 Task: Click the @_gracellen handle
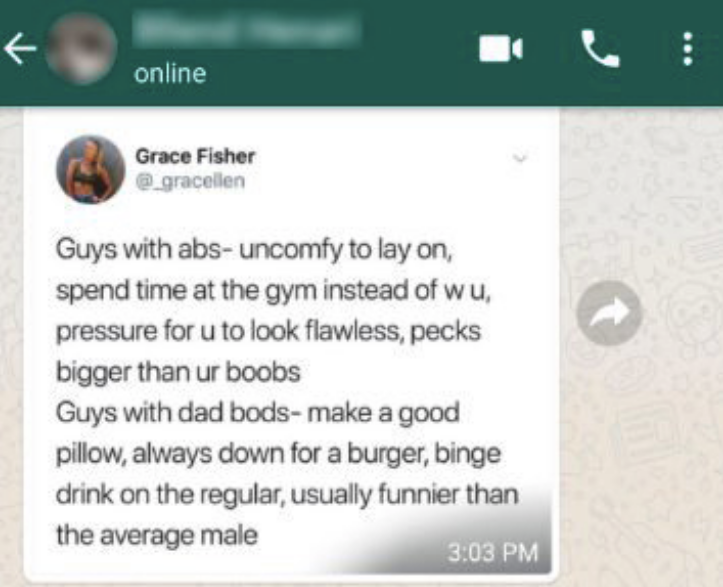190,181
